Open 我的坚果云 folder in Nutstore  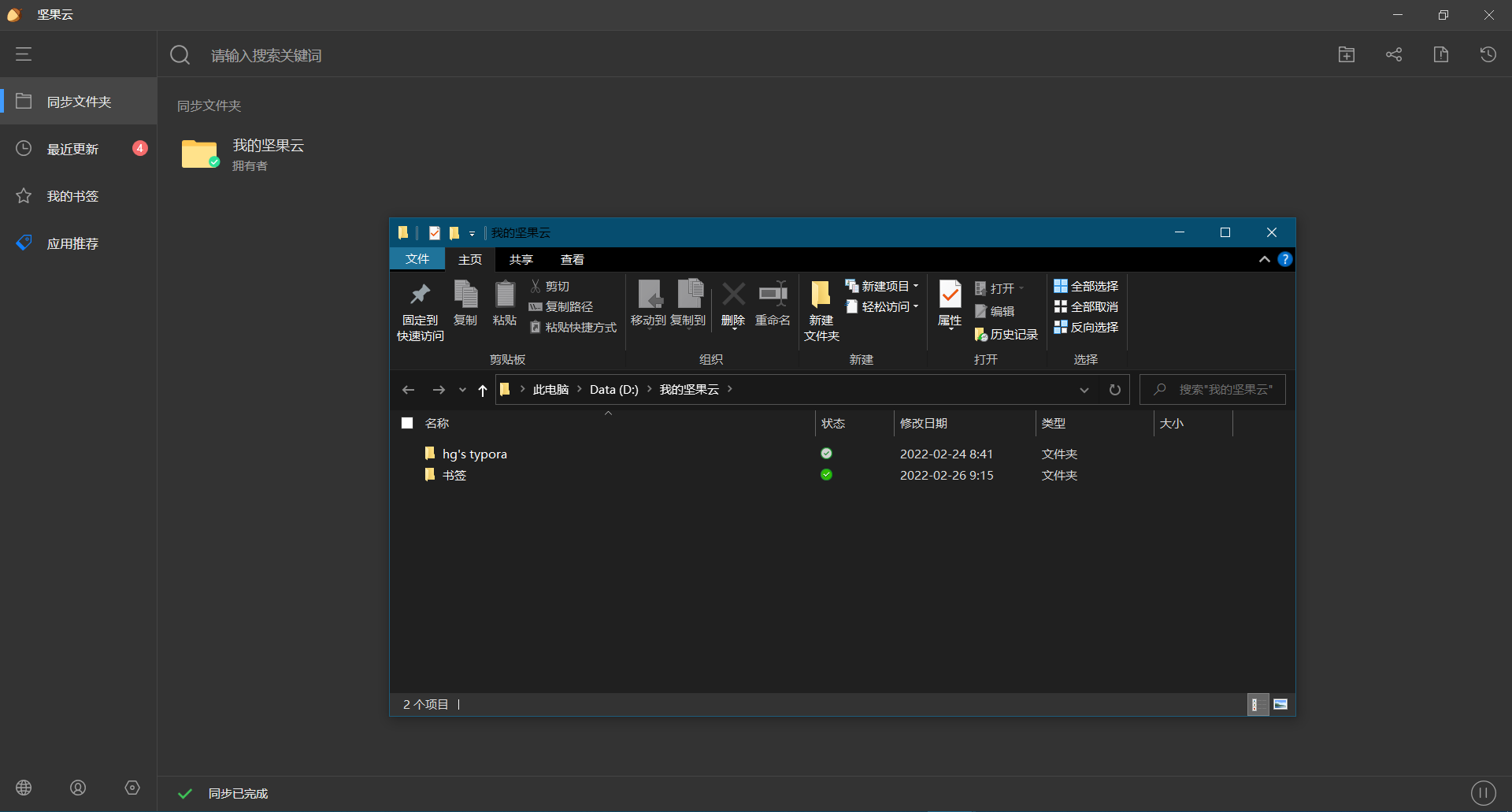click(x=243, y=154)
